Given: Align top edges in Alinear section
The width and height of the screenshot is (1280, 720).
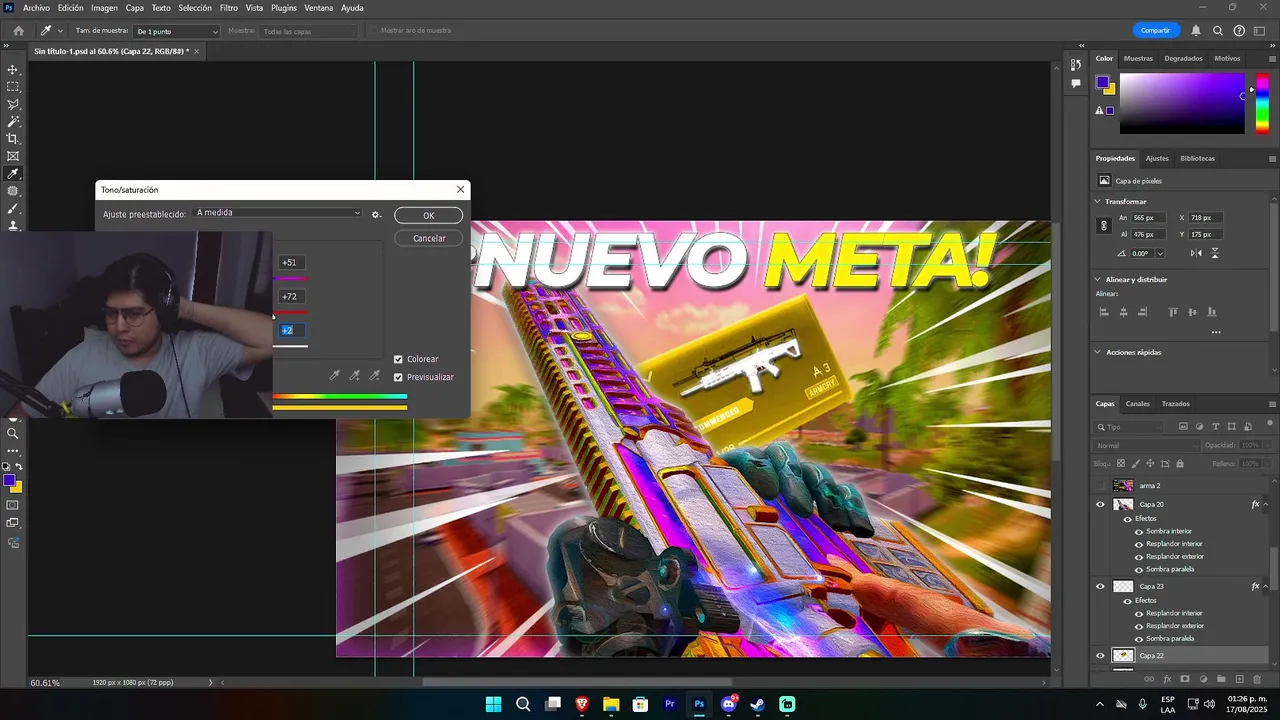Looking at the screenshot, I should pyautogui.click(x=1174, y=312).
